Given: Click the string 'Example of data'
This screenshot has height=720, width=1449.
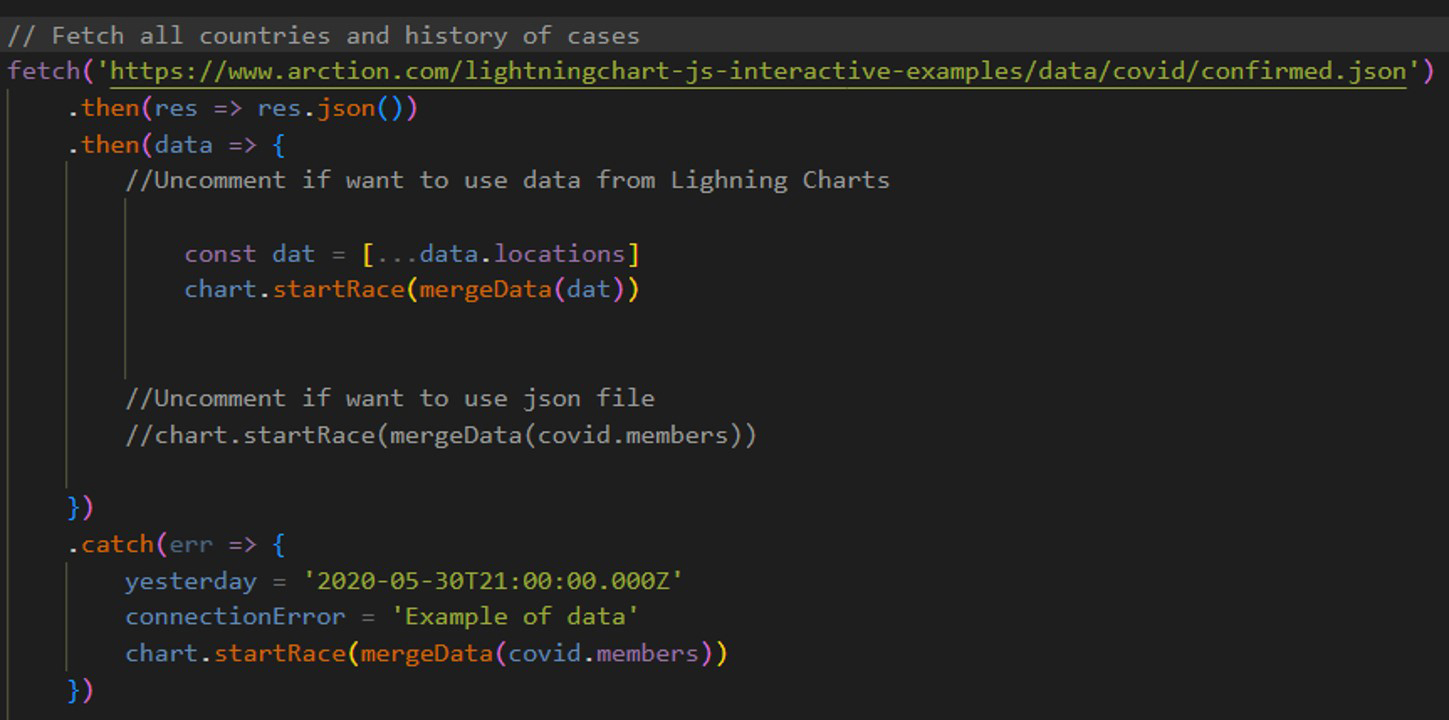Looking at the screenshot, I should click(515, 617).
